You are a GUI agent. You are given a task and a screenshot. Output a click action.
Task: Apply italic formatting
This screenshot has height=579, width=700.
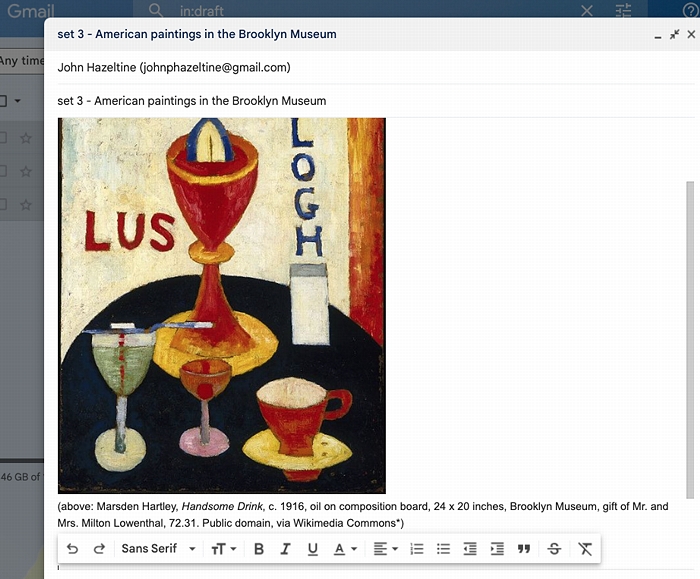click(285, 549)
